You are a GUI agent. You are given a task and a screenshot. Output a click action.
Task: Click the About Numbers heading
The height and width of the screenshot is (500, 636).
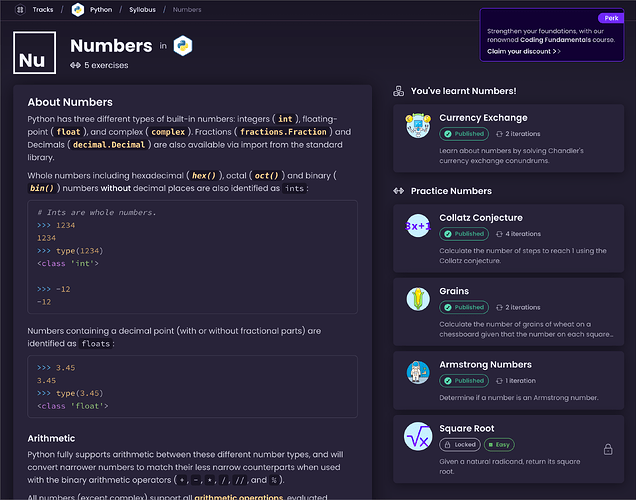pyautogui.click(x=70, y=102)
